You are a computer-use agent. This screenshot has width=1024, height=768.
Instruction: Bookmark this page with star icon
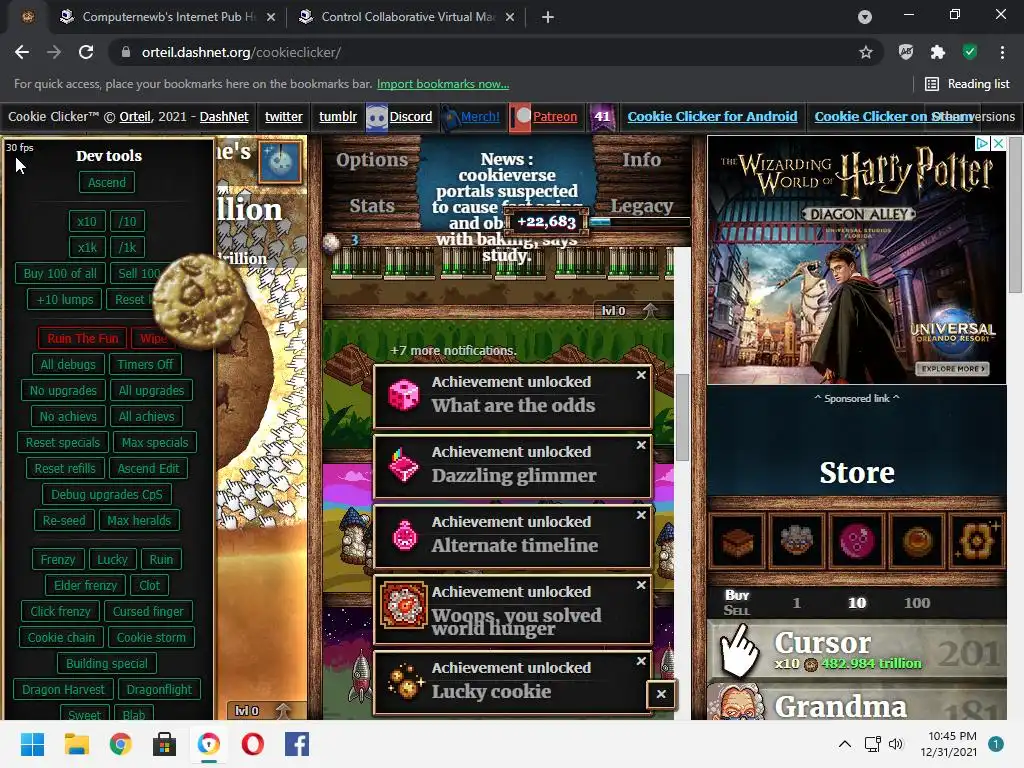click(x=866, y=52)
